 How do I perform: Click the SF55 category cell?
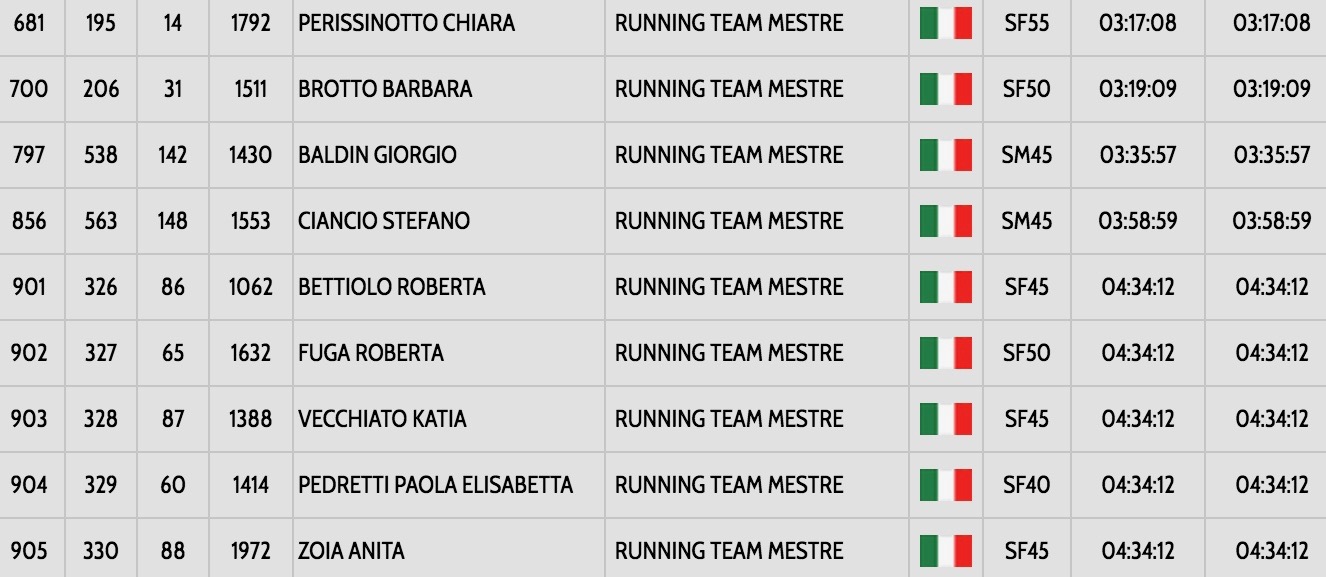pos(1027,23)
